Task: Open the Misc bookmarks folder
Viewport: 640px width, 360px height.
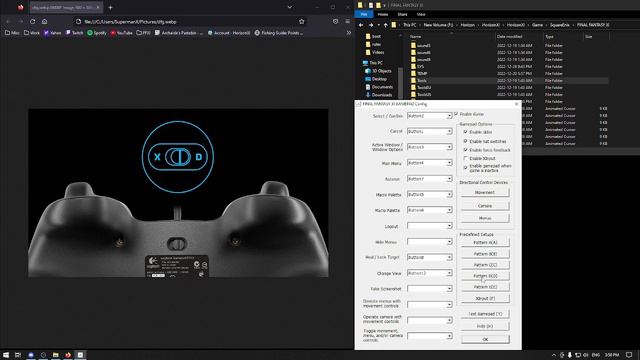Action: pos(12,33)
